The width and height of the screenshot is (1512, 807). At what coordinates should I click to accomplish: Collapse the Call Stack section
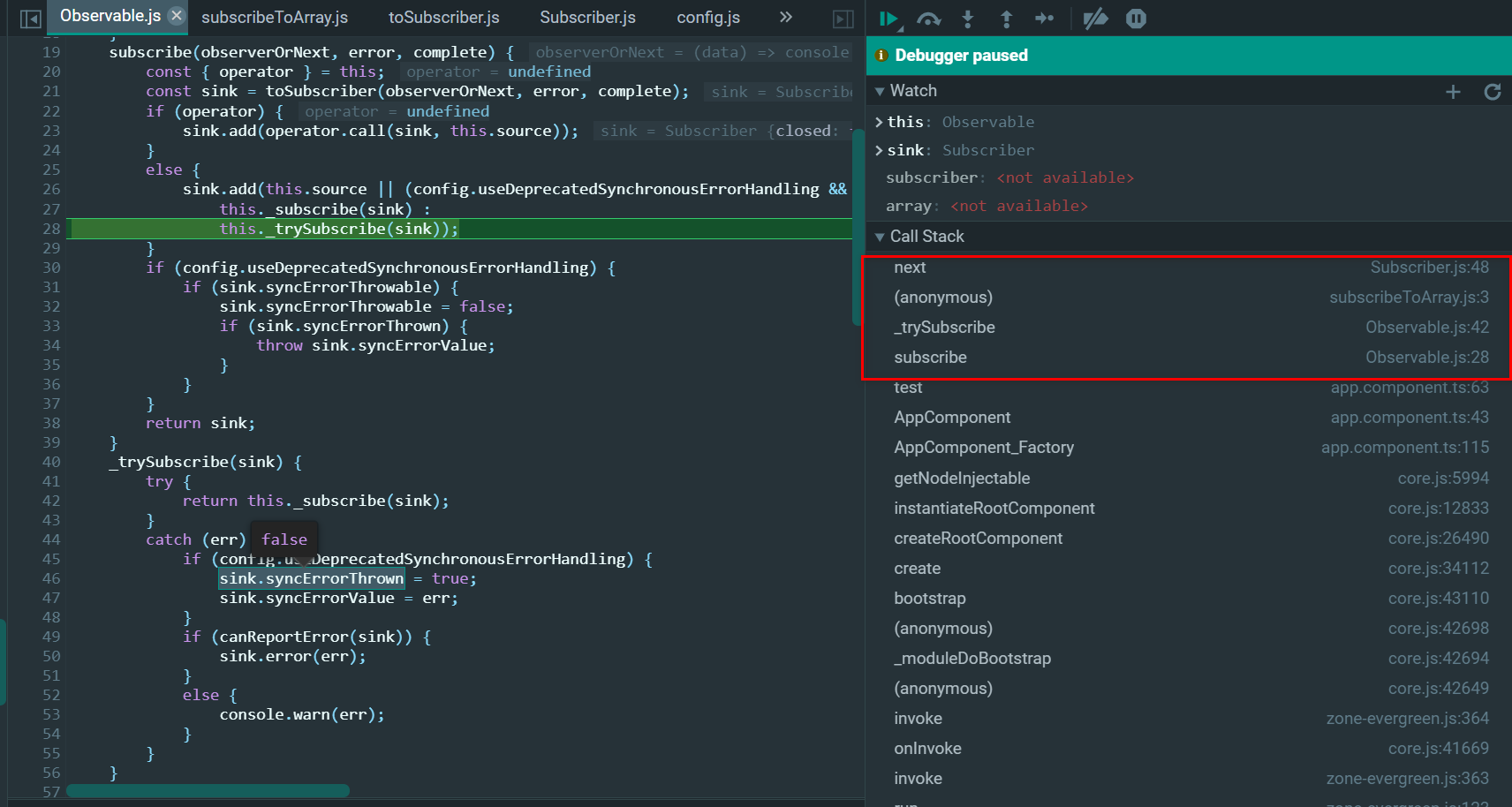tap(880, 237)
